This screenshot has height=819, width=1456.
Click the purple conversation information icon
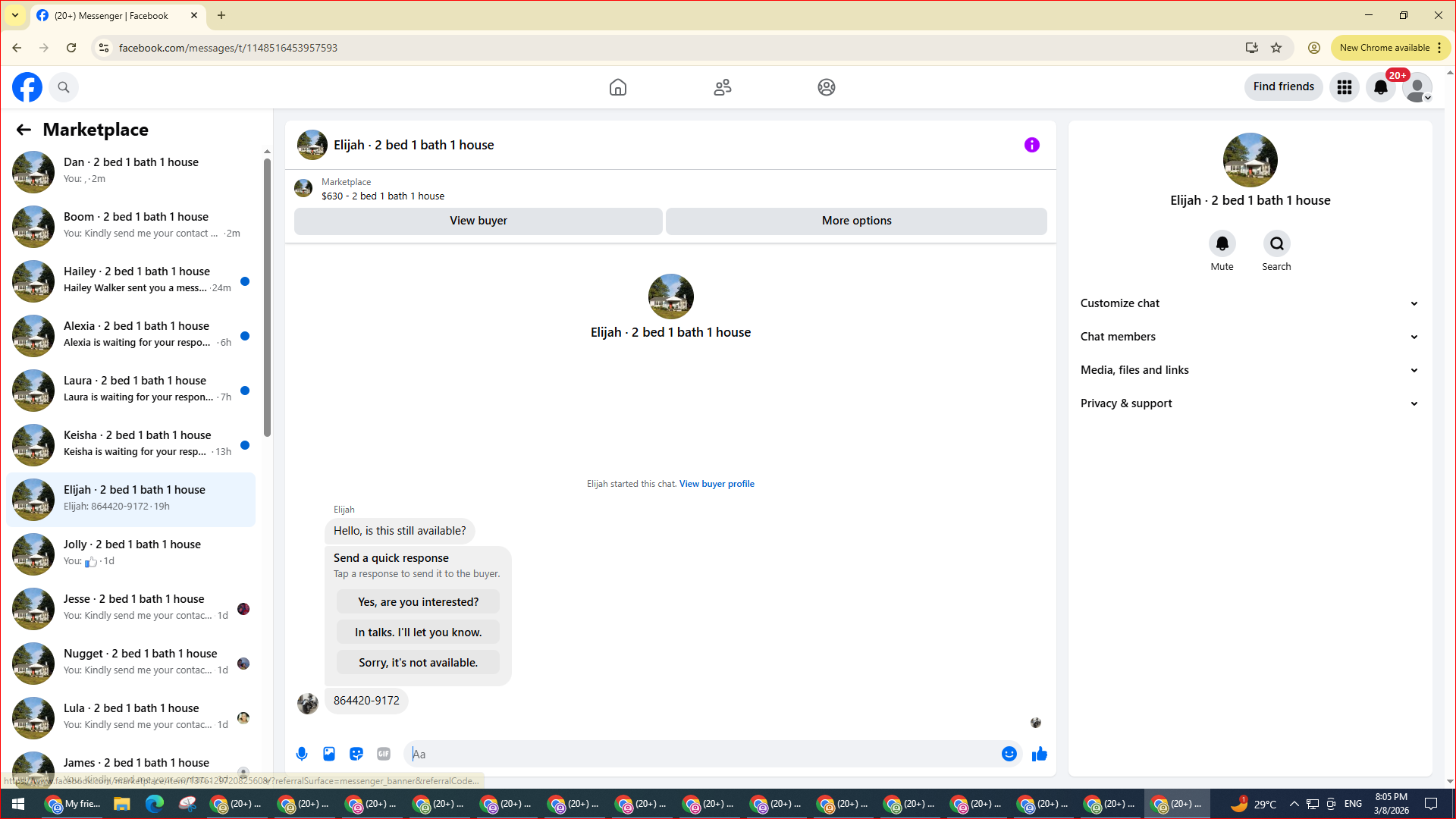[1031, 145]
